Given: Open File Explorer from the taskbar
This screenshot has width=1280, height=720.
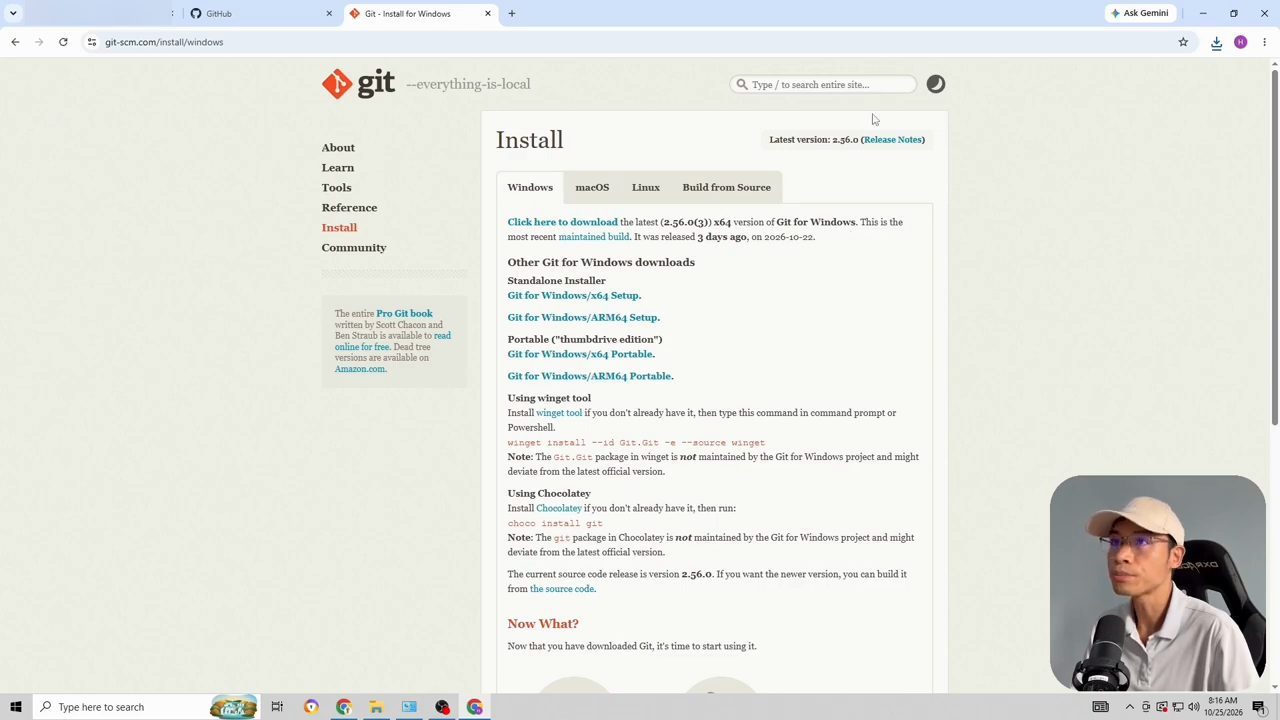Looking at the screenshot, I should point(376,707).
